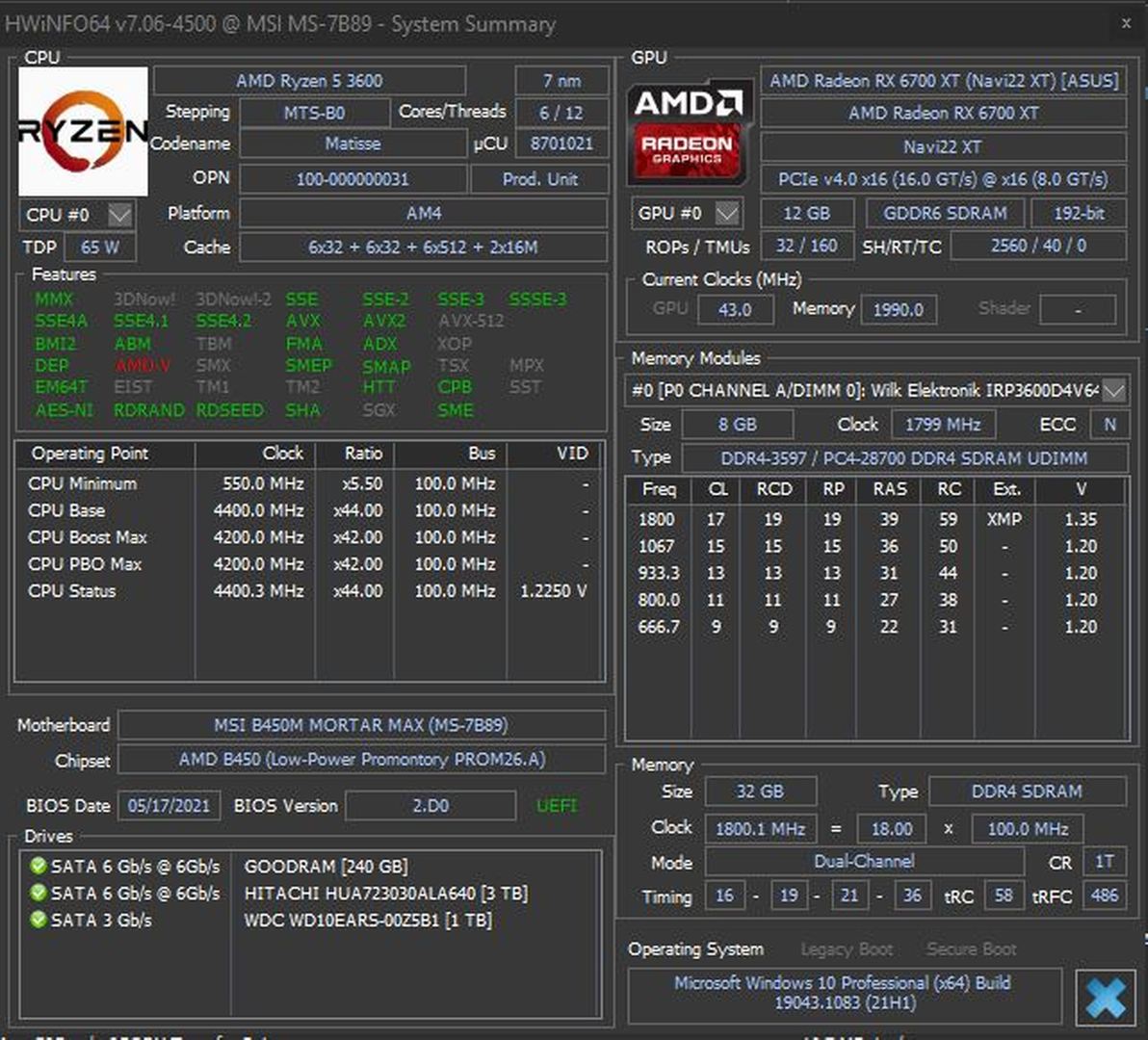Click the BIOS Date 05/17/2021 field
Image resolution: width=1148 pixels, height=1040 pixels.
169,806
